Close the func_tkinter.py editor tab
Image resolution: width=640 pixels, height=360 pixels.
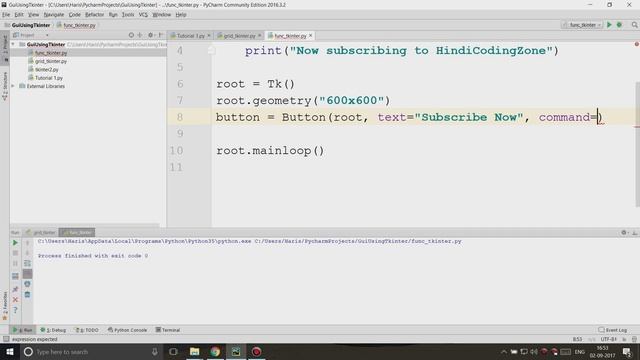point(311,36)
